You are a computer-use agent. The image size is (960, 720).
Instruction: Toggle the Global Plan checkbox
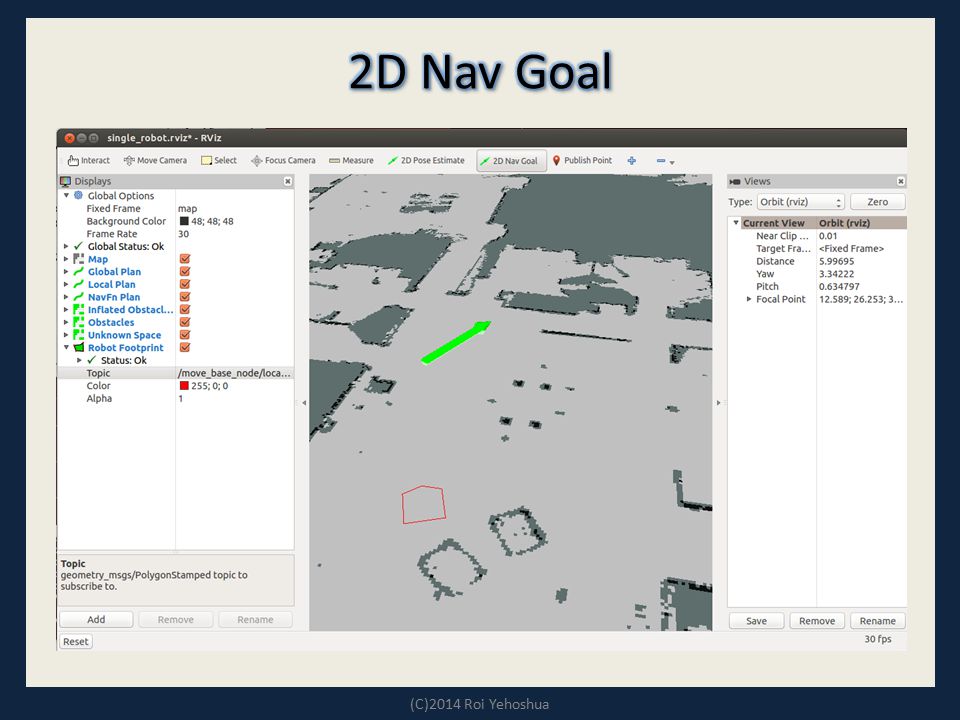[185, 272]
